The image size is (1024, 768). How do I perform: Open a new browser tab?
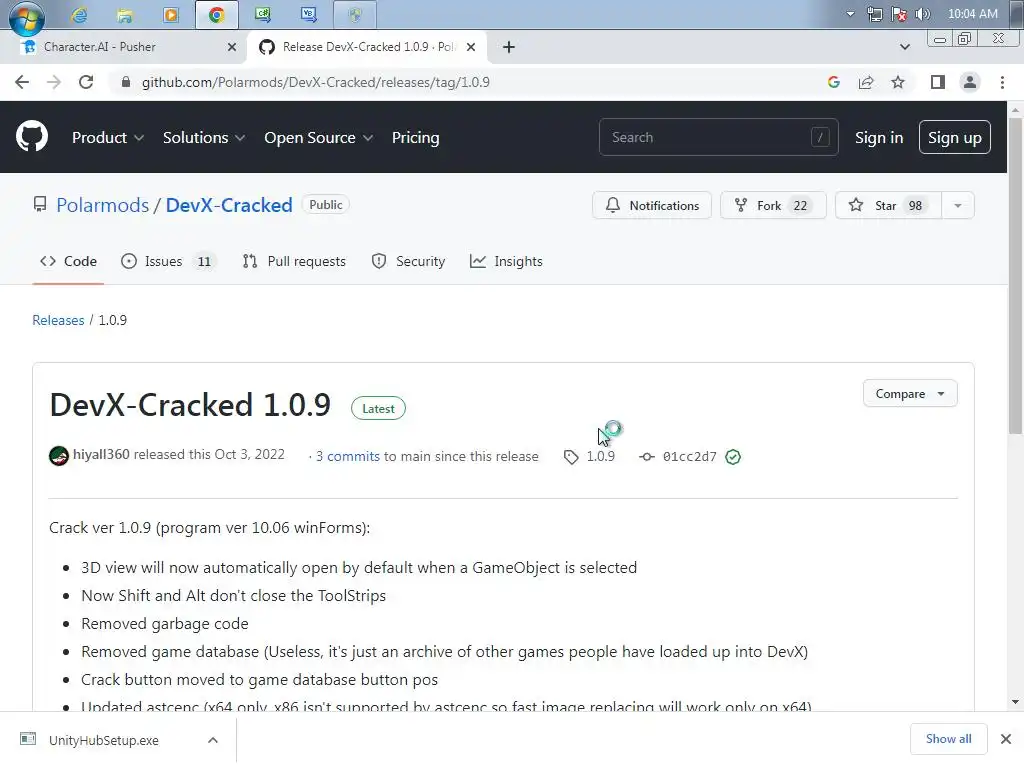point(509,47)
